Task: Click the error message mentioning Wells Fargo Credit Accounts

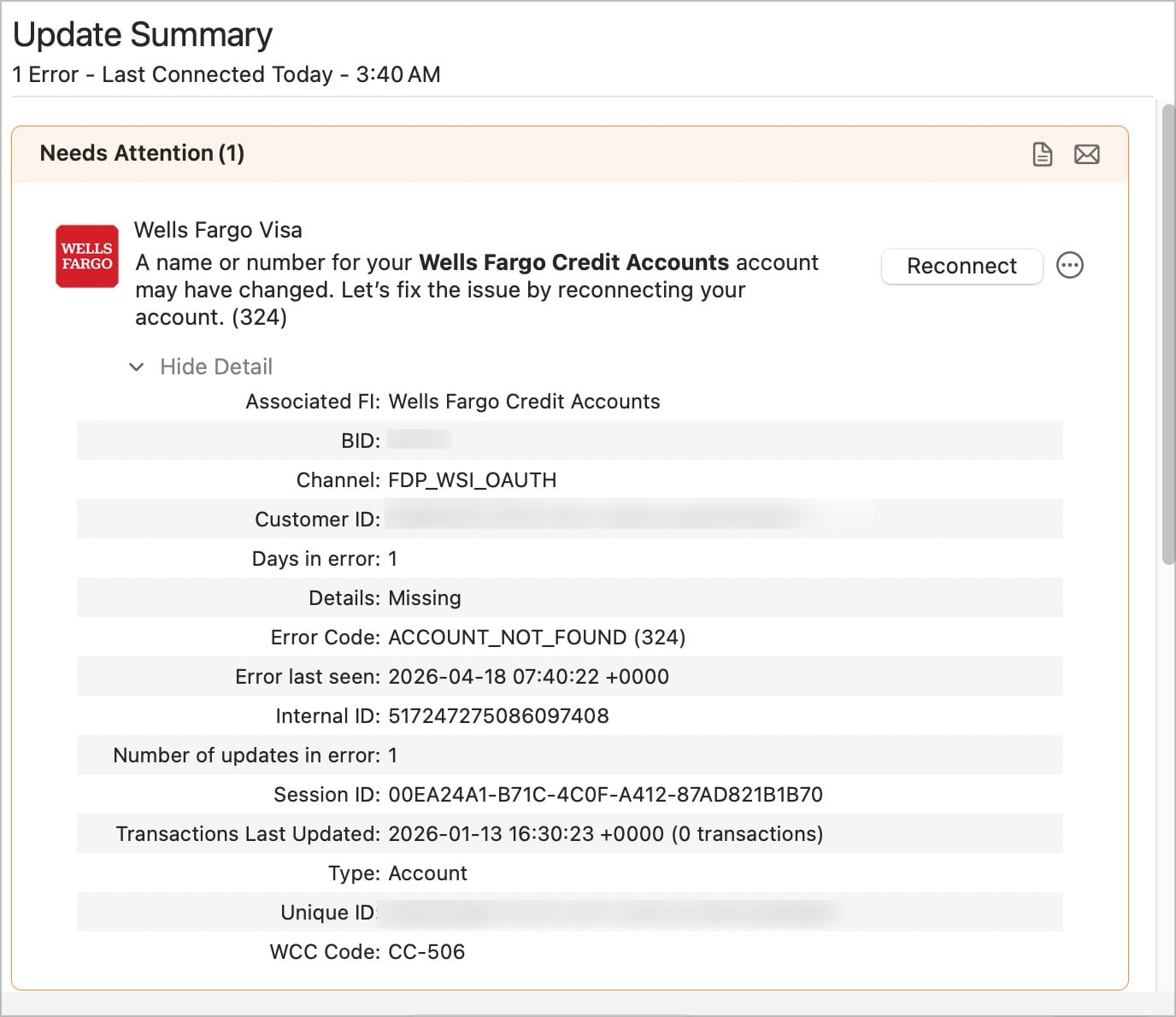Action: tap(477, 290)
